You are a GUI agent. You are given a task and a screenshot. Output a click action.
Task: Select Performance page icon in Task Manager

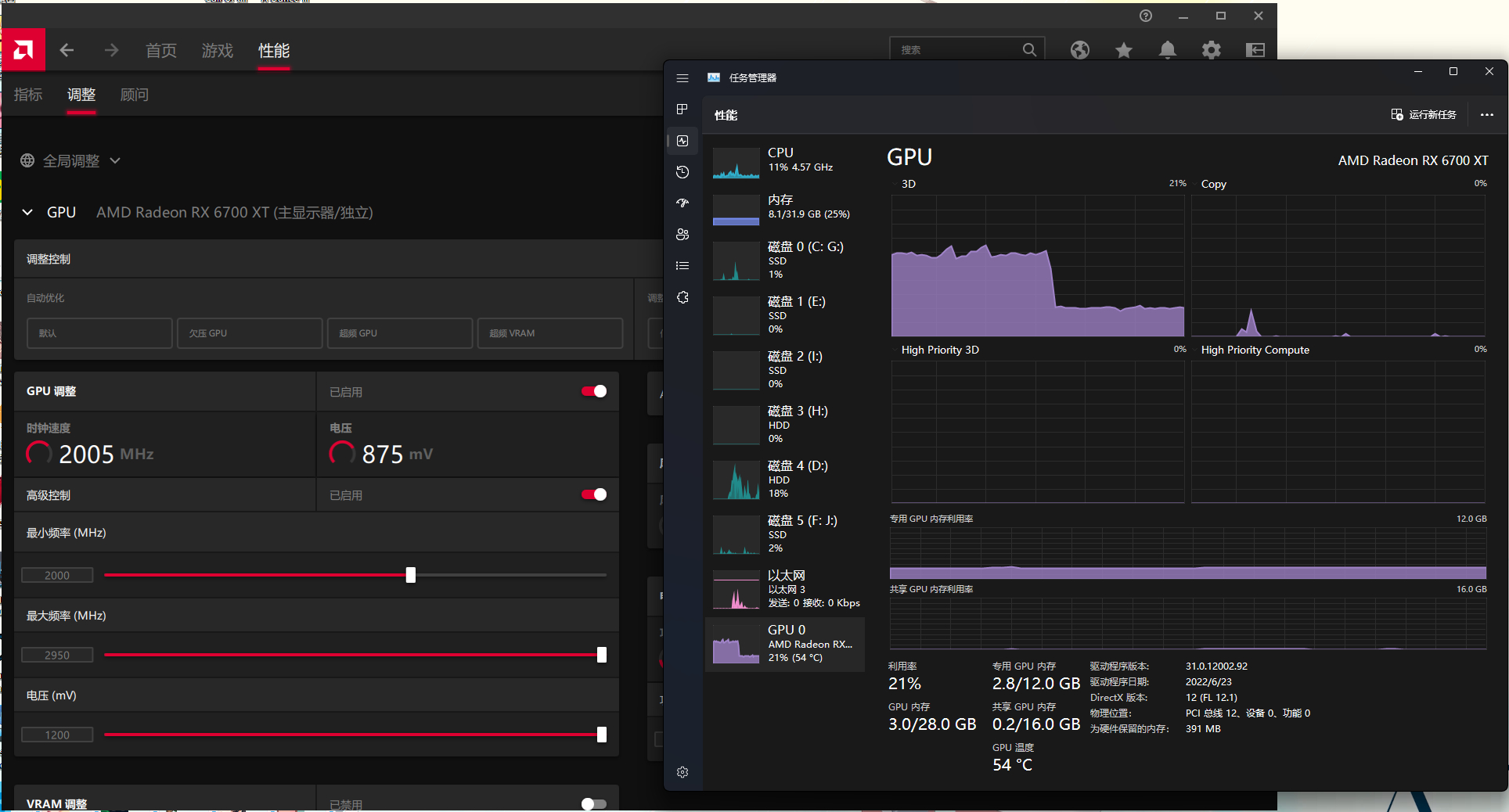click(682, 141)
